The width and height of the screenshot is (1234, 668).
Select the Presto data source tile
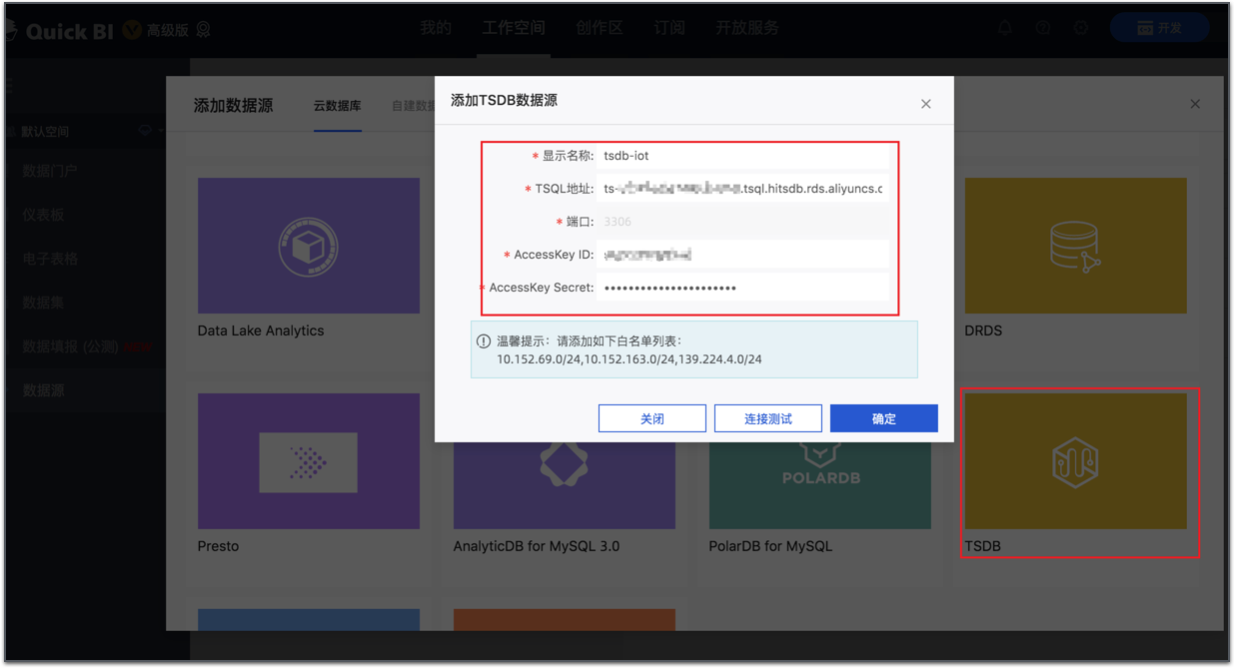[309, 461]
